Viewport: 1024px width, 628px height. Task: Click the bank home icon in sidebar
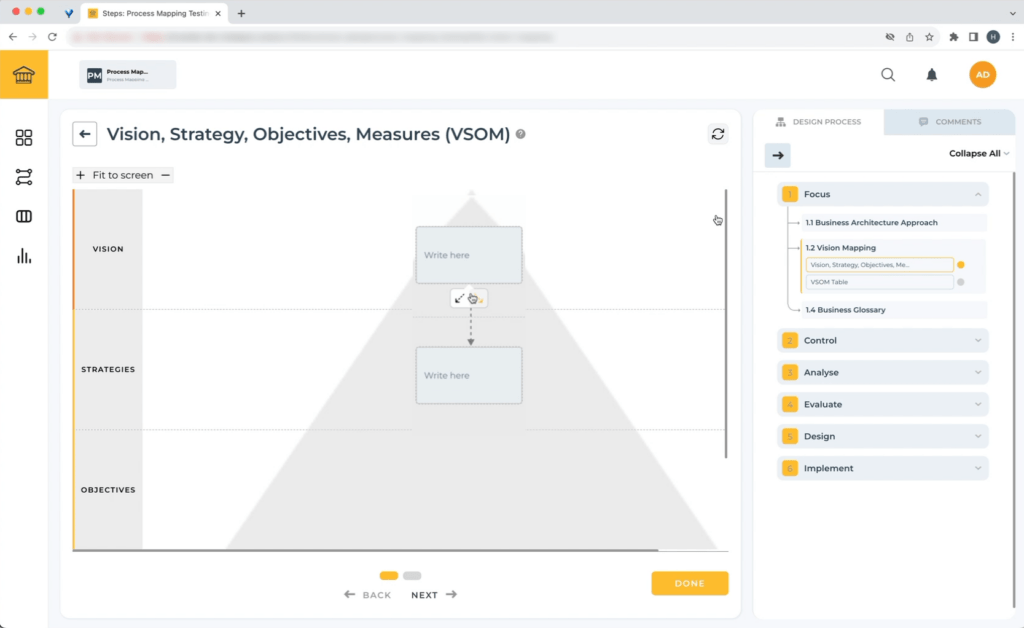point(24,75)
